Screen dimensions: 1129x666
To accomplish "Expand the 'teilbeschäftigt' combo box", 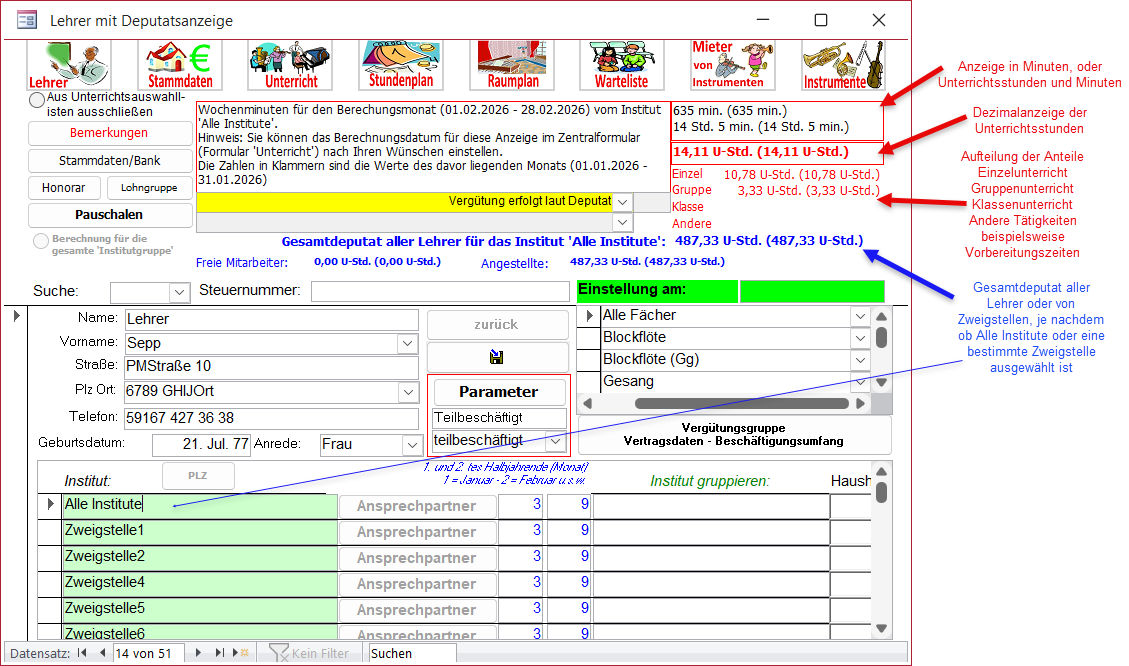I will coord(555,440).
